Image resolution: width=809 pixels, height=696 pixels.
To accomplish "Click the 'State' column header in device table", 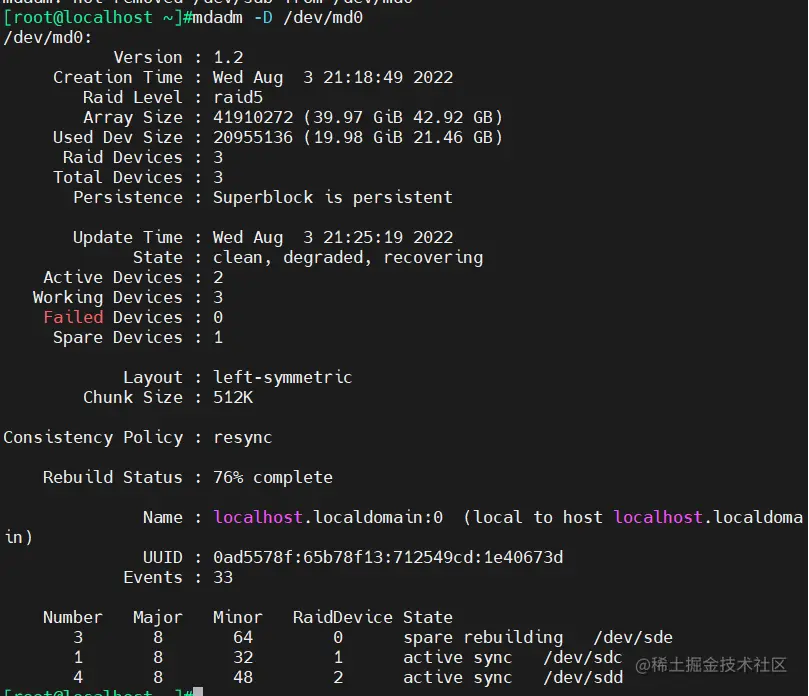I will (x=428, y=618).
